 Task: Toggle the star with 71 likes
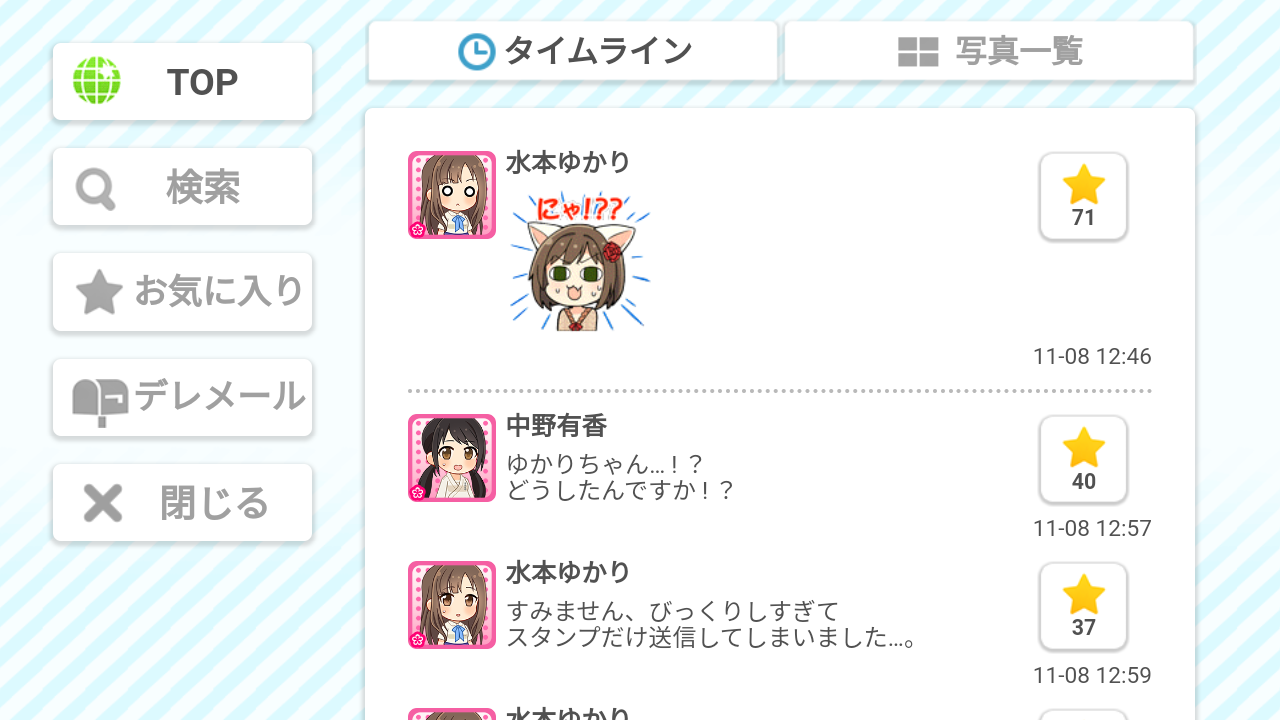1083,196
